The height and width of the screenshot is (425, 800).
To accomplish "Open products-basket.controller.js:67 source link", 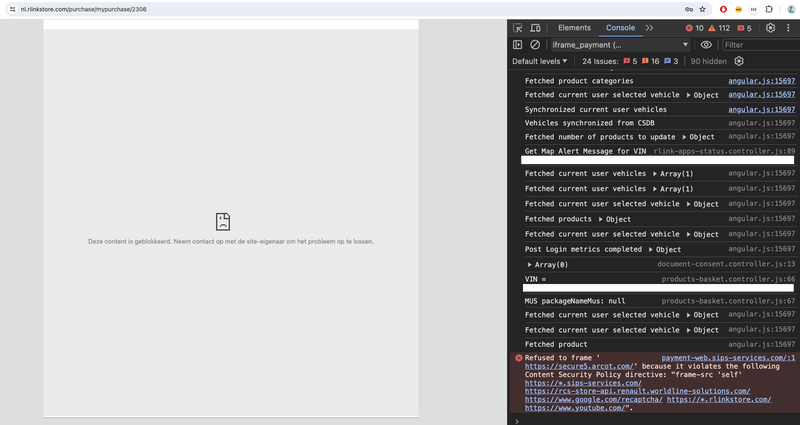I will click(729, 301).
